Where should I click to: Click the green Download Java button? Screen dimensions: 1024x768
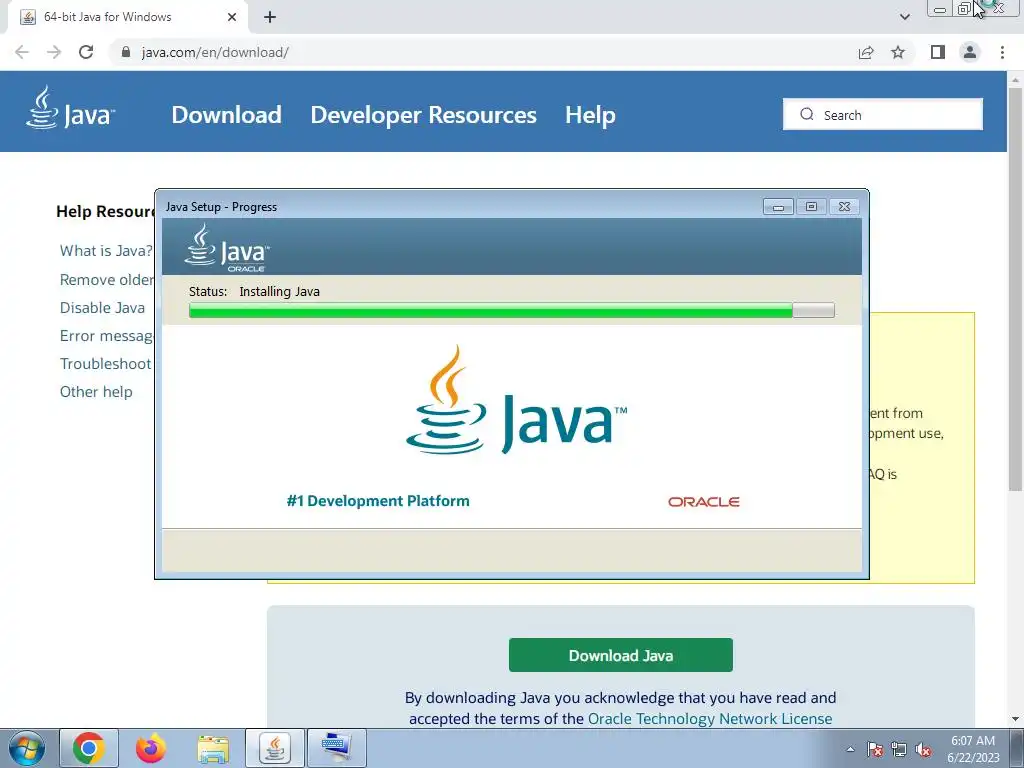click(620, 655)
